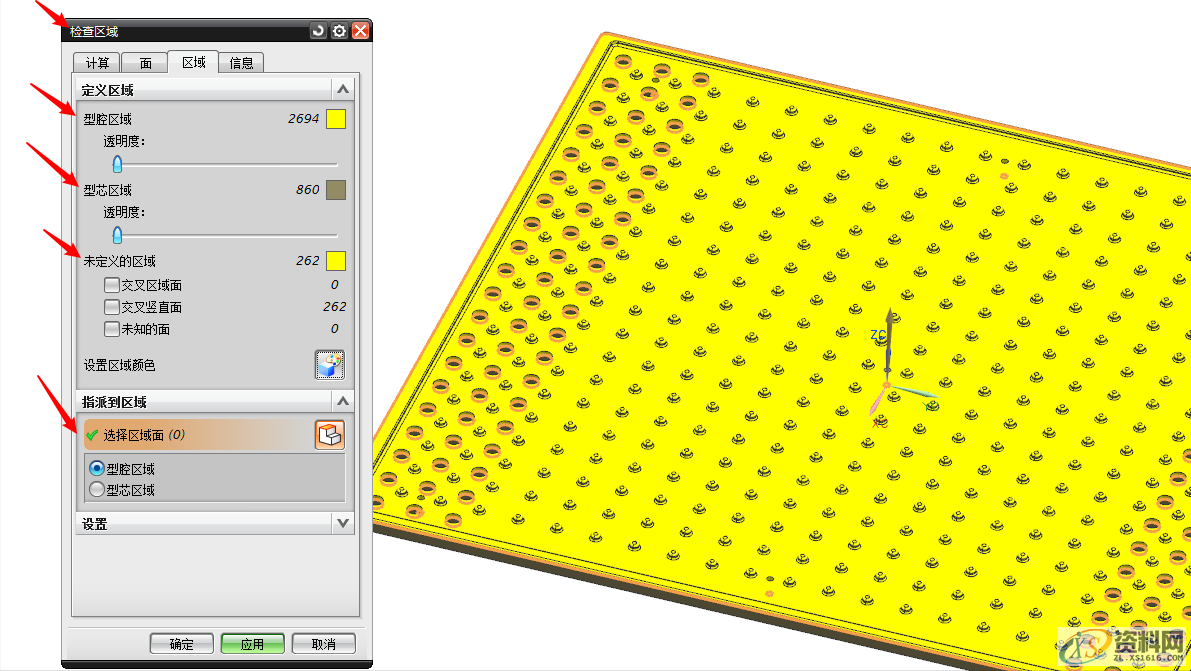This screenshot has height=671, width=1191.
Task: Close the 检查区域 dialog
Action: 361,31
